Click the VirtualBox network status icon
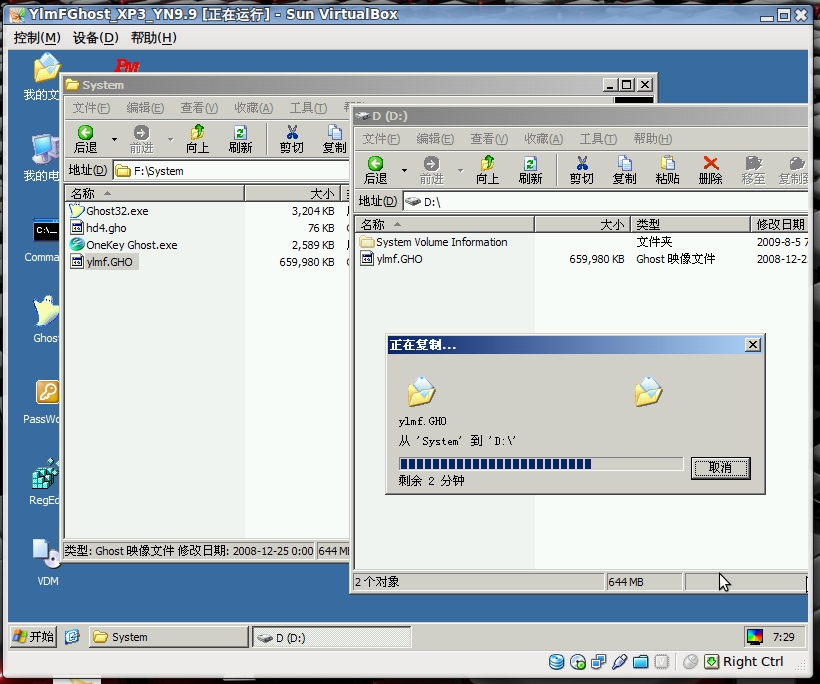This screenshot has height=684, width=820. coord(599,662)
